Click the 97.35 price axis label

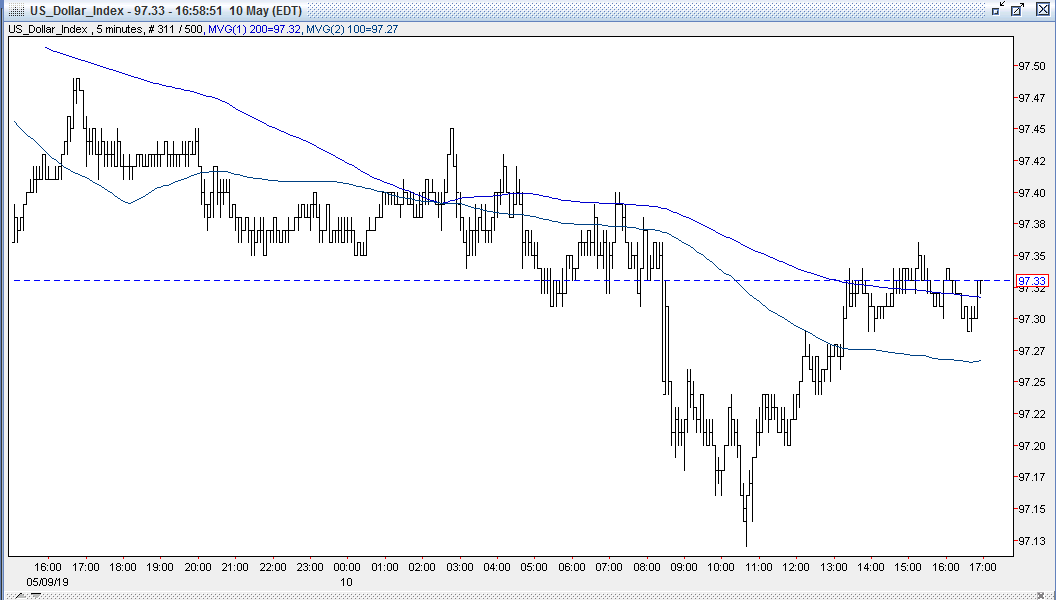click(x=1032, y=256)
